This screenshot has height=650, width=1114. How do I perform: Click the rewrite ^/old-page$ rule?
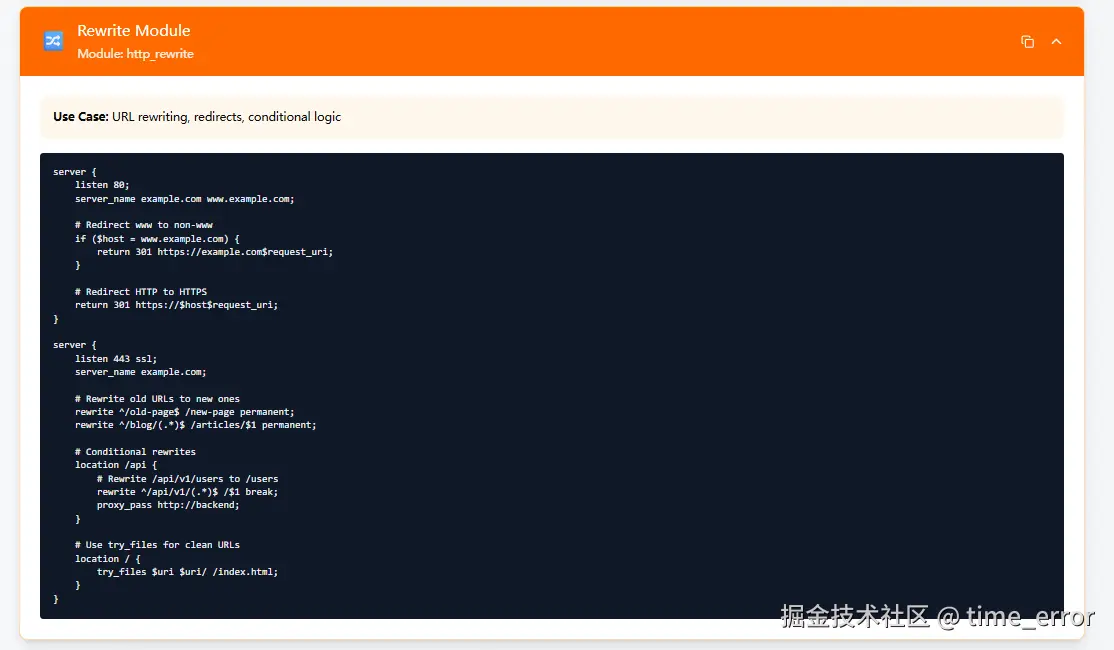pos(185,411)
